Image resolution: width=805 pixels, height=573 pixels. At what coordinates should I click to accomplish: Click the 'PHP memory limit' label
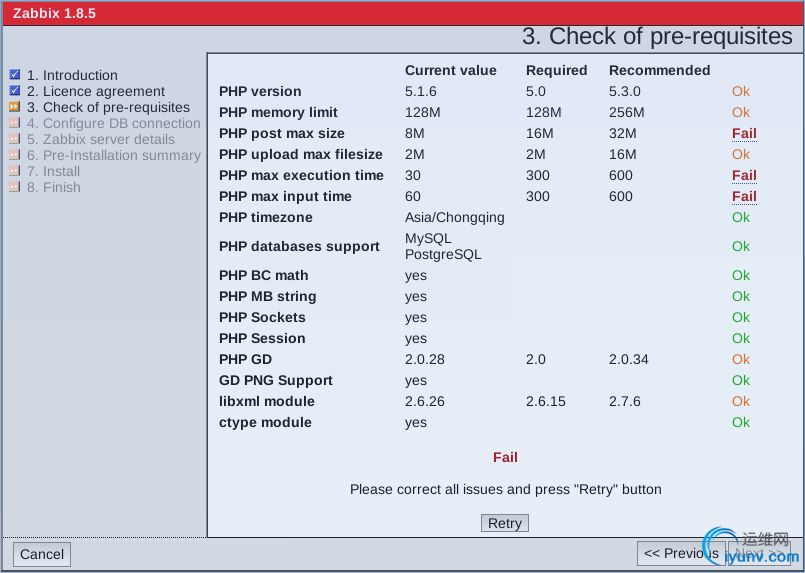278,112
